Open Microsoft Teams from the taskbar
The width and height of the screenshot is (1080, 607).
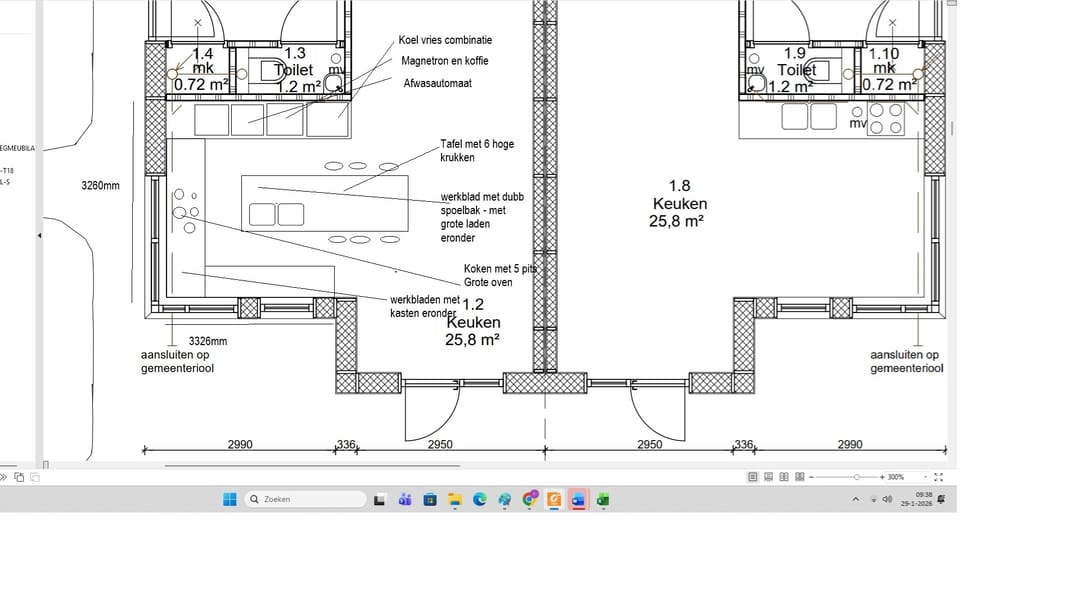coord(405,499)
